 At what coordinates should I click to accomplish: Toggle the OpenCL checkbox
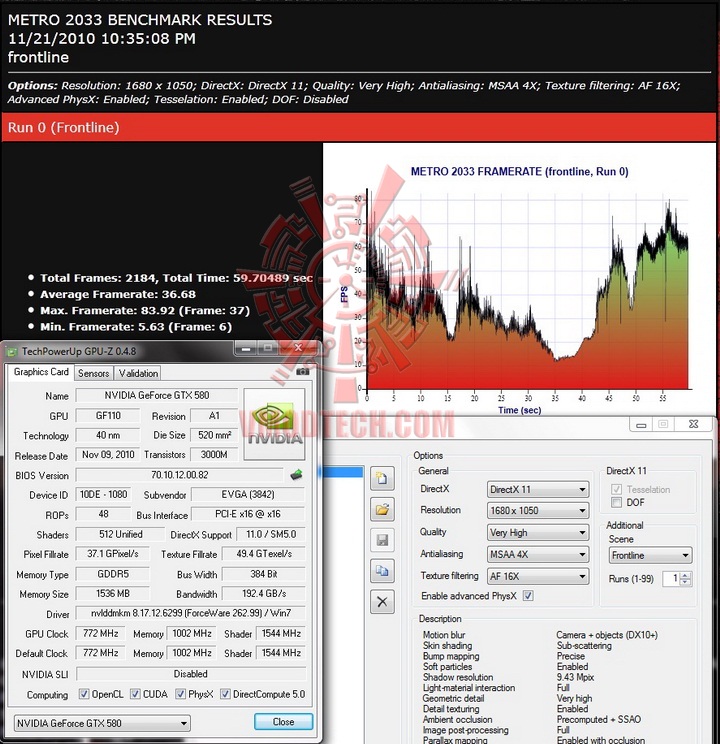(x=84, y=694)
